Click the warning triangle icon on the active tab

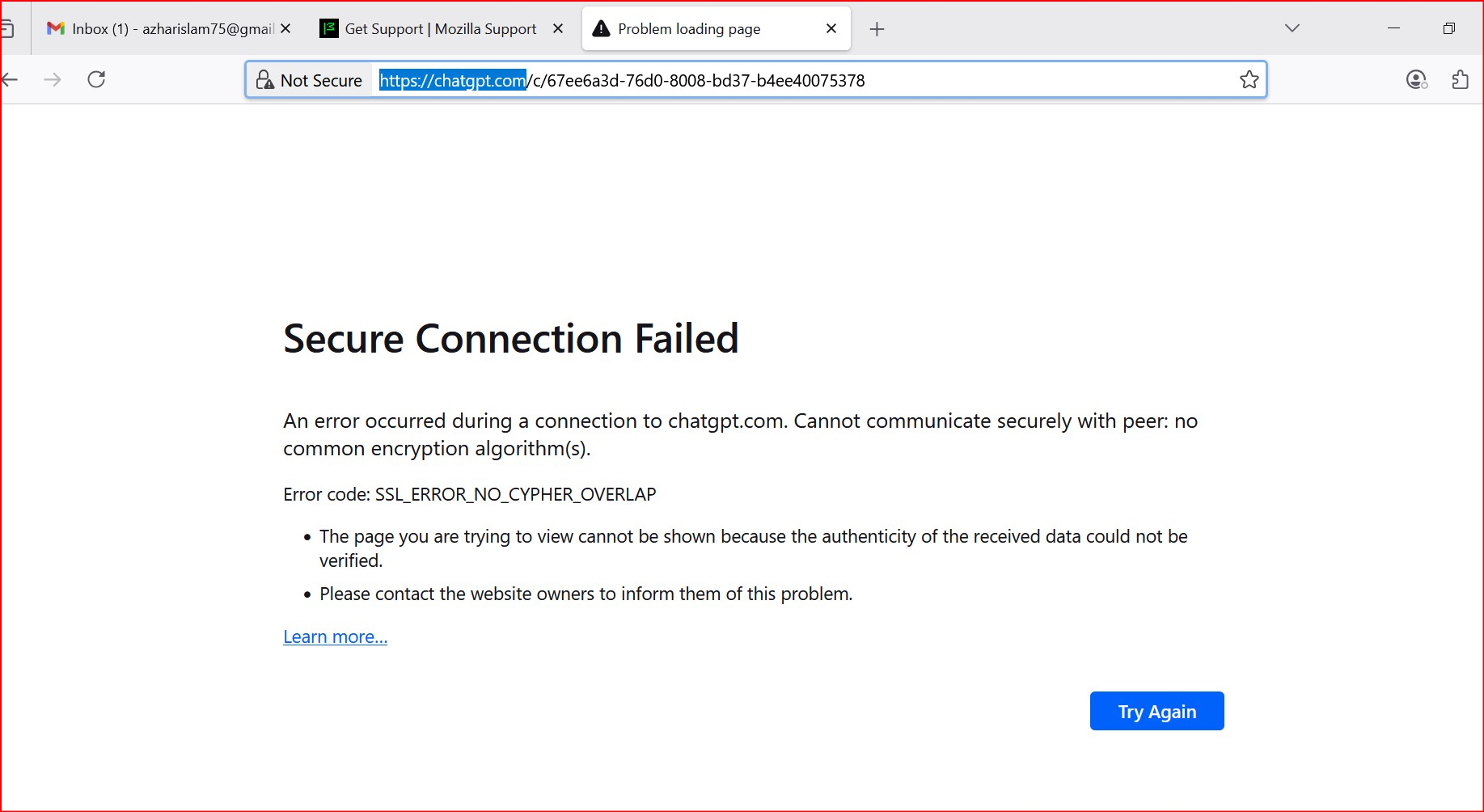click(x=601, y=28)
